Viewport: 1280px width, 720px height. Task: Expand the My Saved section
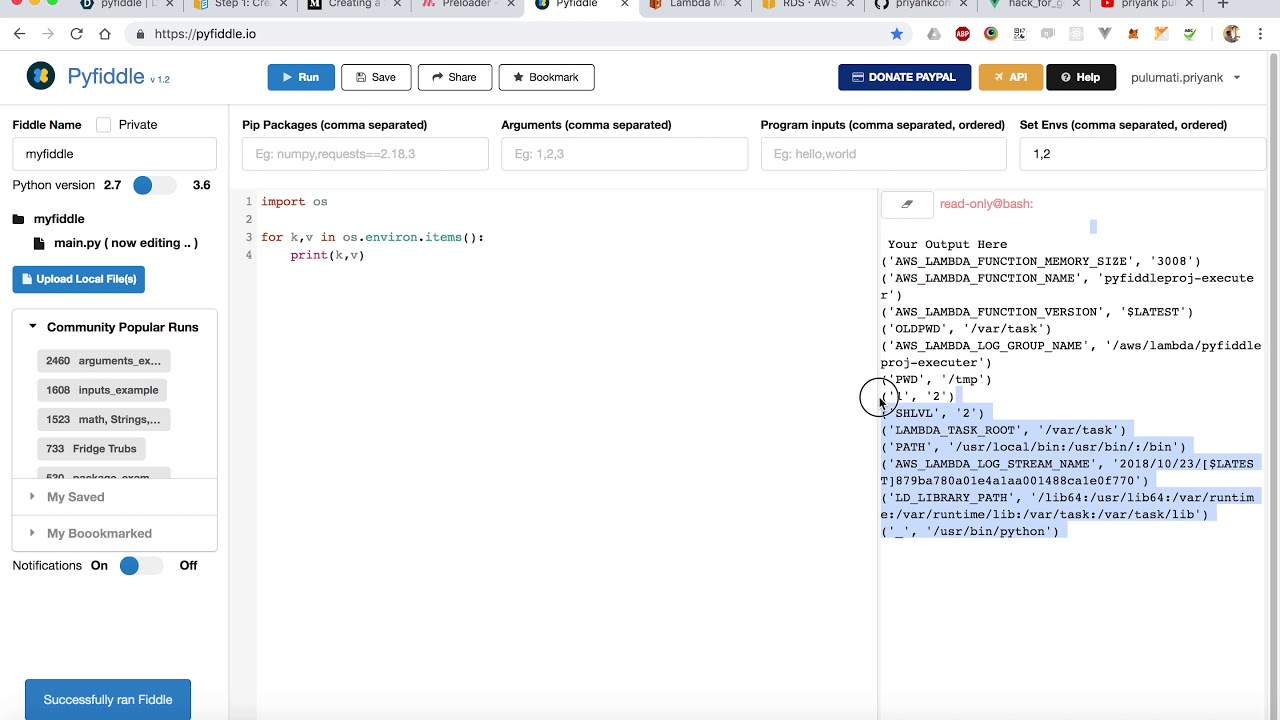point(115,497)
